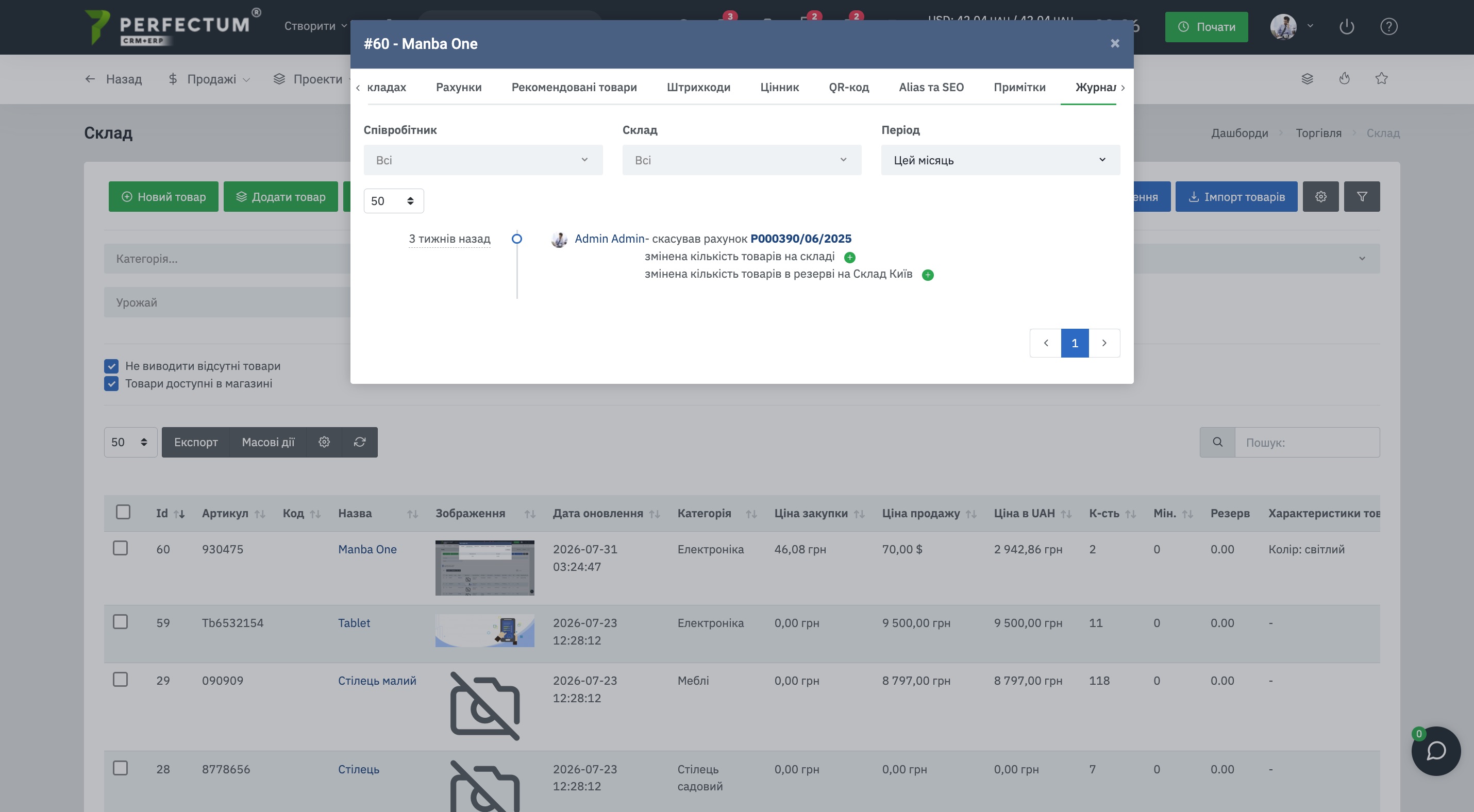The height and width of the screenshot is (812, 1474).
Task: Click the Додати товар button
Action: point(280,197)
